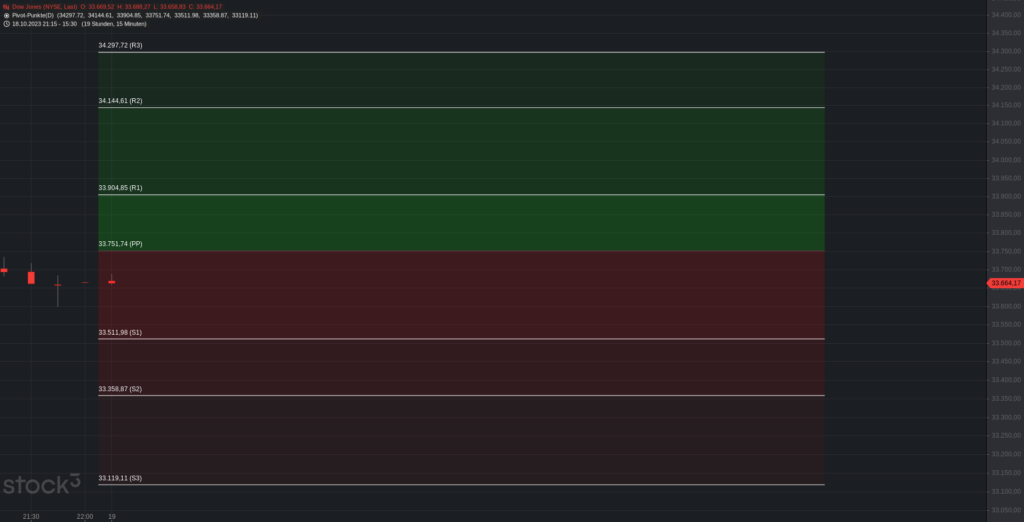Select the 33.751,74 (PP) pivot label

click(120, 244)
